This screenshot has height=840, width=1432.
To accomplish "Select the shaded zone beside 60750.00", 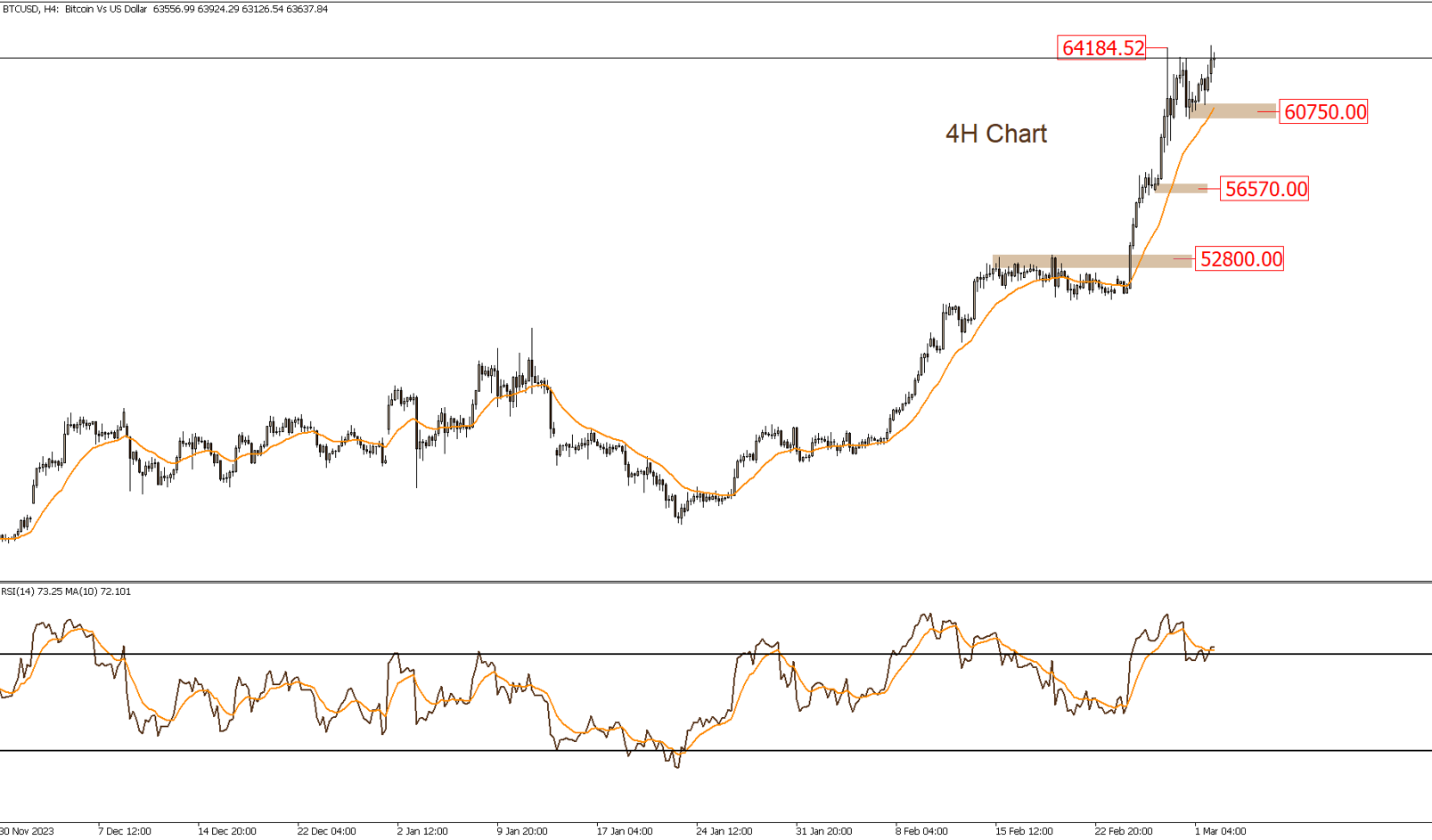I will pyautogui.click(x=1234, y=111).
